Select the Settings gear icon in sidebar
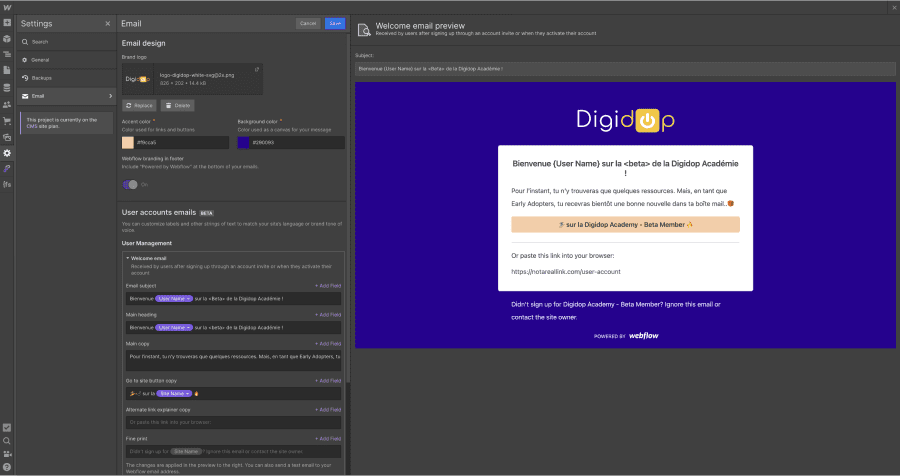Viewport: 900px width, 476px height. click(x=7, y=153)
